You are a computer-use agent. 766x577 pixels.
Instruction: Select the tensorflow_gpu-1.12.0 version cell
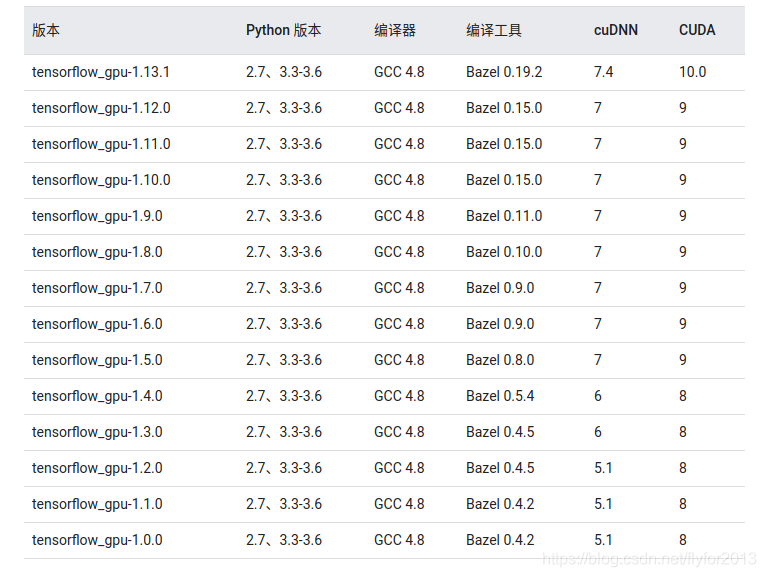tap(101, 108)
